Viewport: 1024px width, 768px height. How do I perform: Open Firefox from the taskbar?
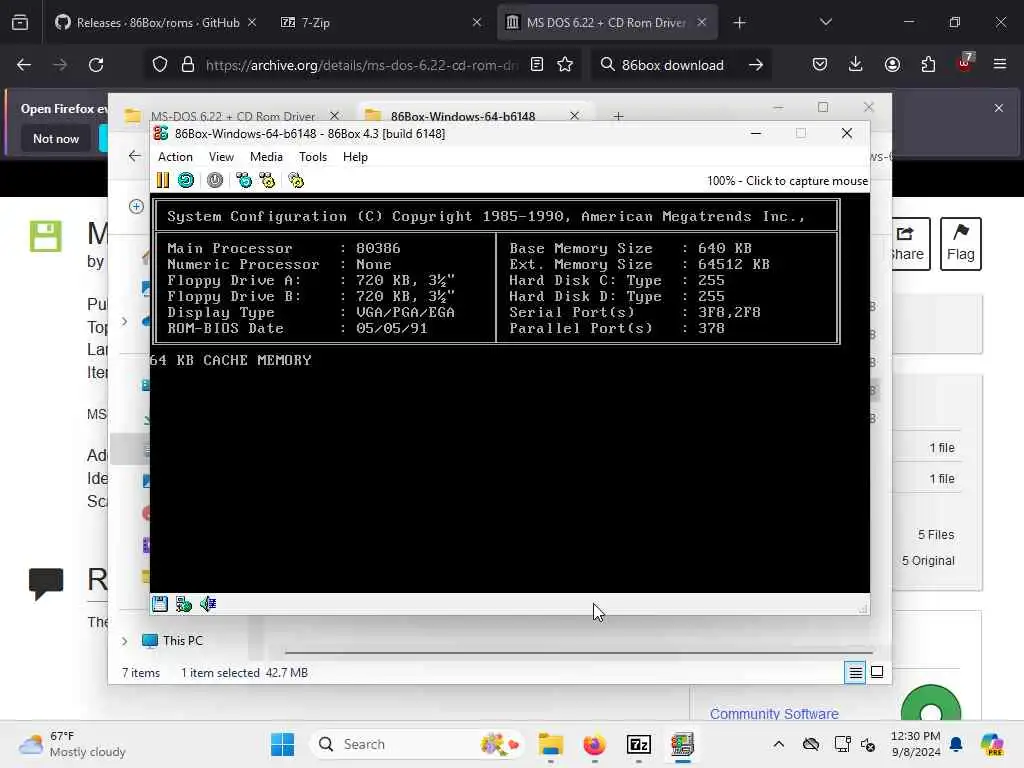pos(594,744)
